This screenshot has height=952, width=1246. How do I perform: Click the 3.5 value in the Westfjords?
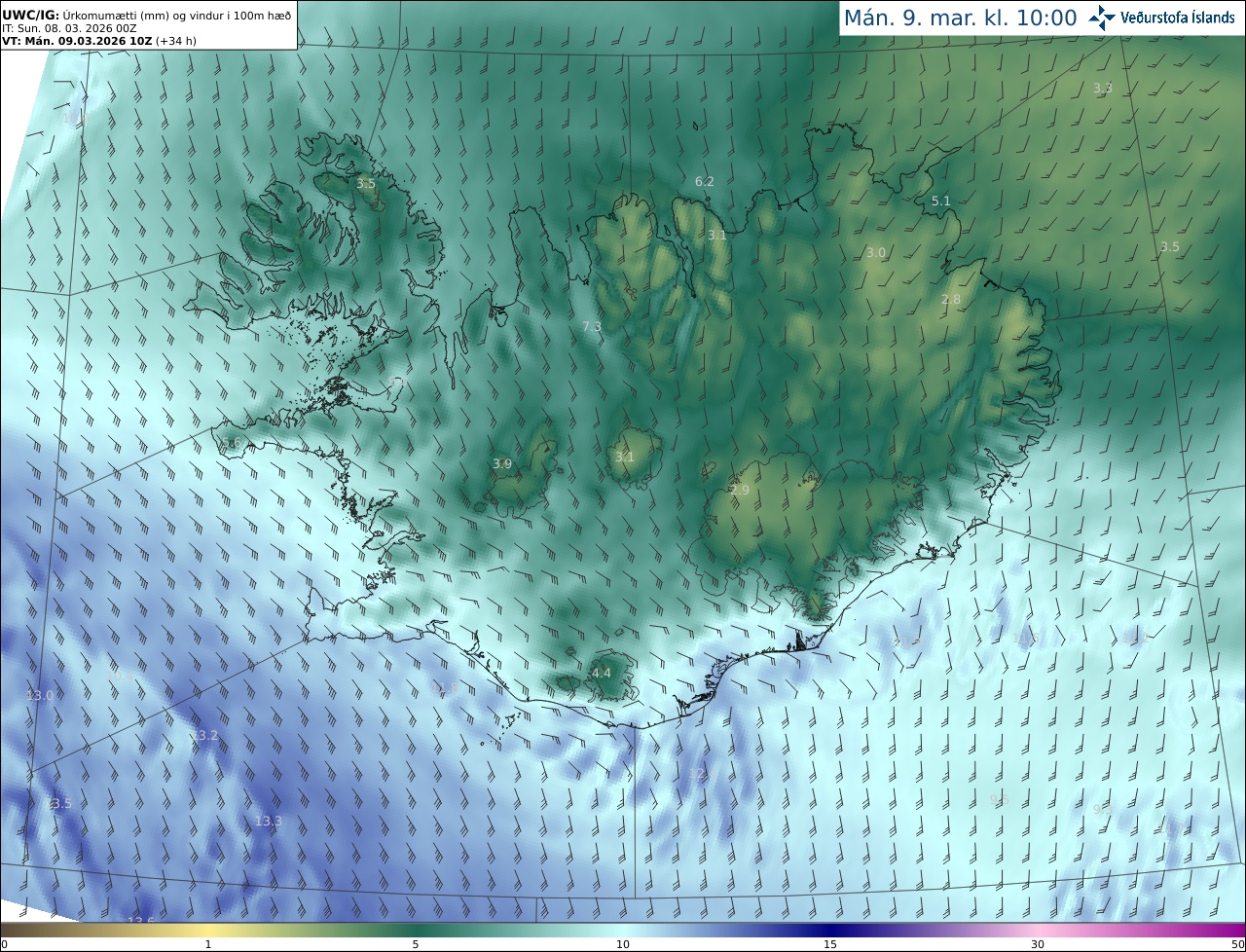pos(365,184)
